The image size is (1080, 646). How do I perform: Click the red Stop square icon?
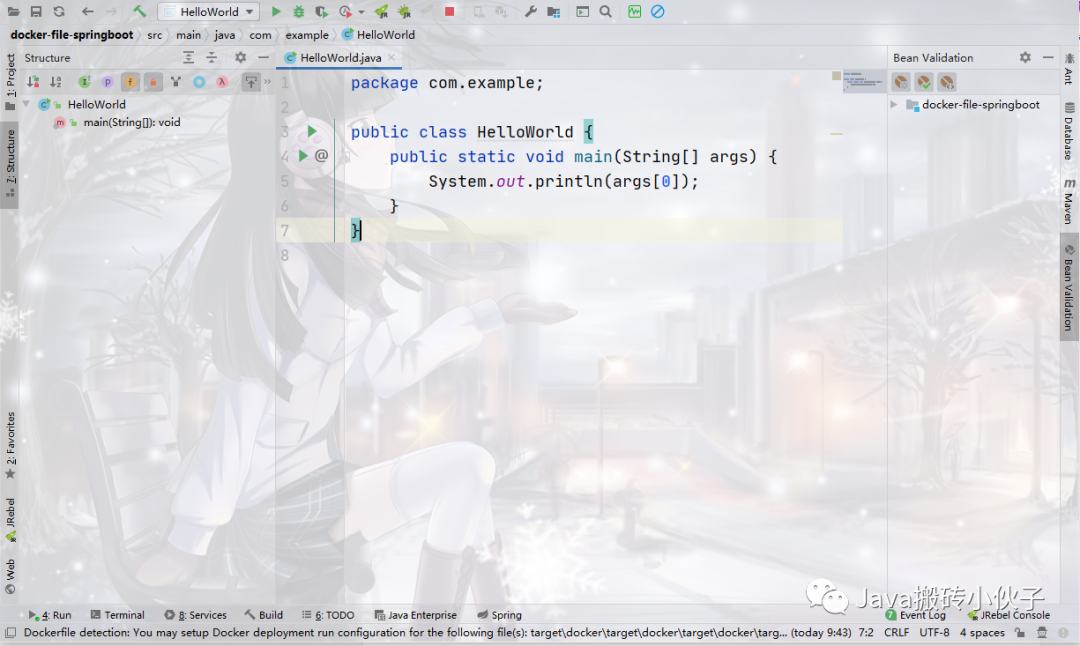click(x=450, y=12)
